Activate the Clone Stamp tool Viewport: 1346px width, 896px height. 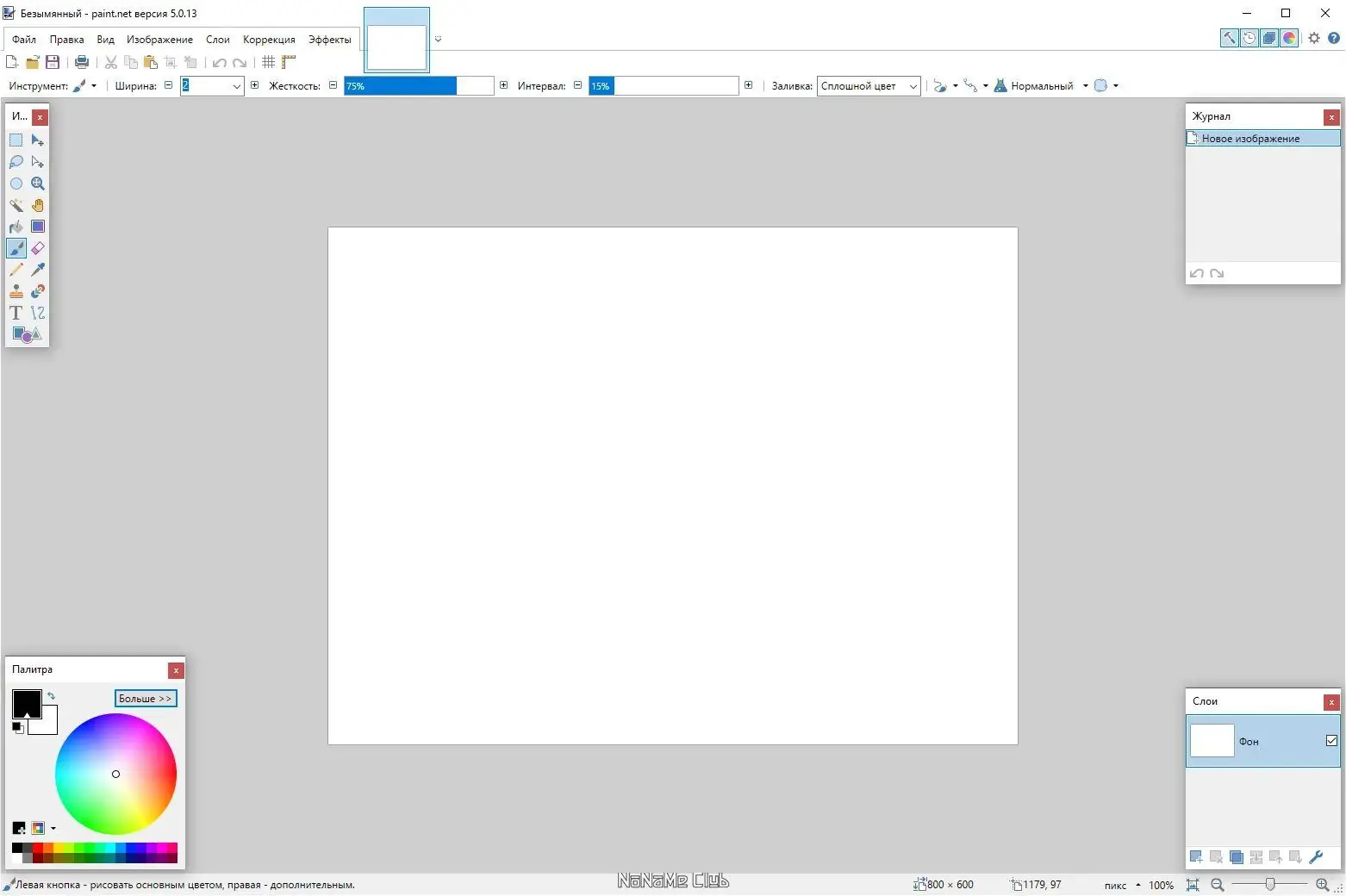[x=16, y=291]
